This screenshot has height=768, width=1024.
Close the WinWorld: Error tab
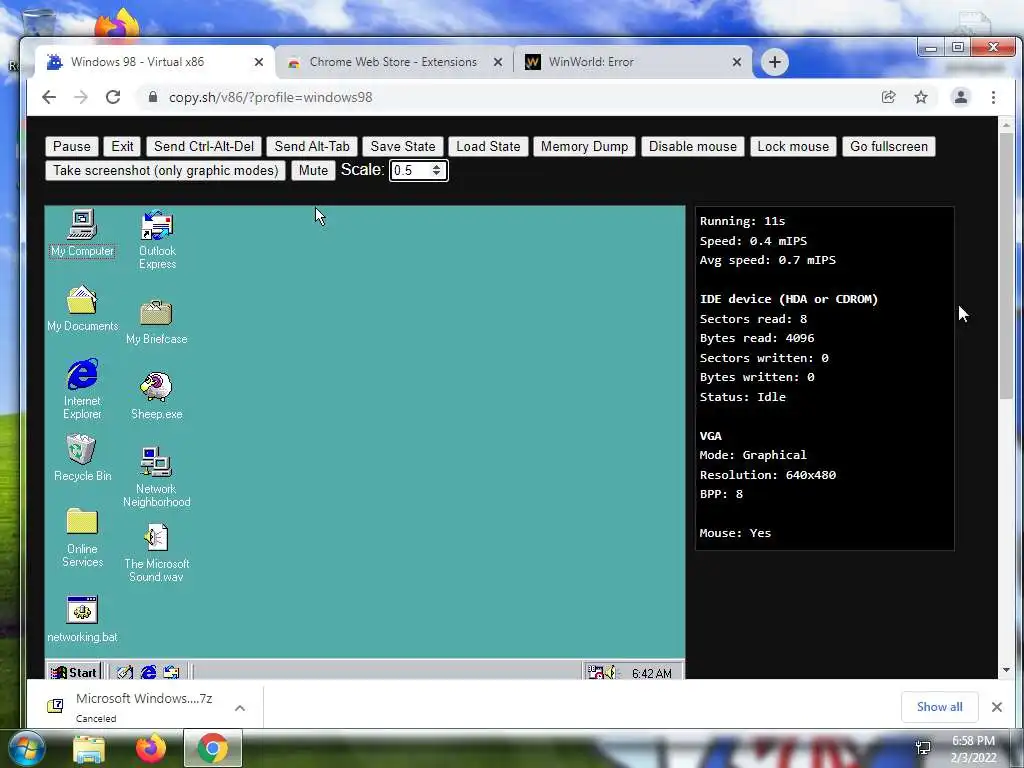[x=737, y=62]
